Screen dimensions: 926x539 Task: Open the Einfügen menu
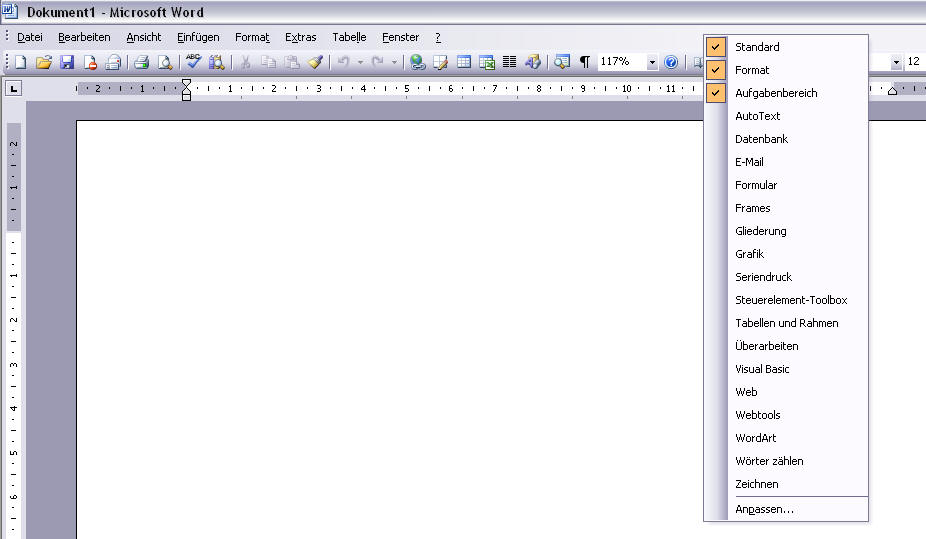coord(198,37)
